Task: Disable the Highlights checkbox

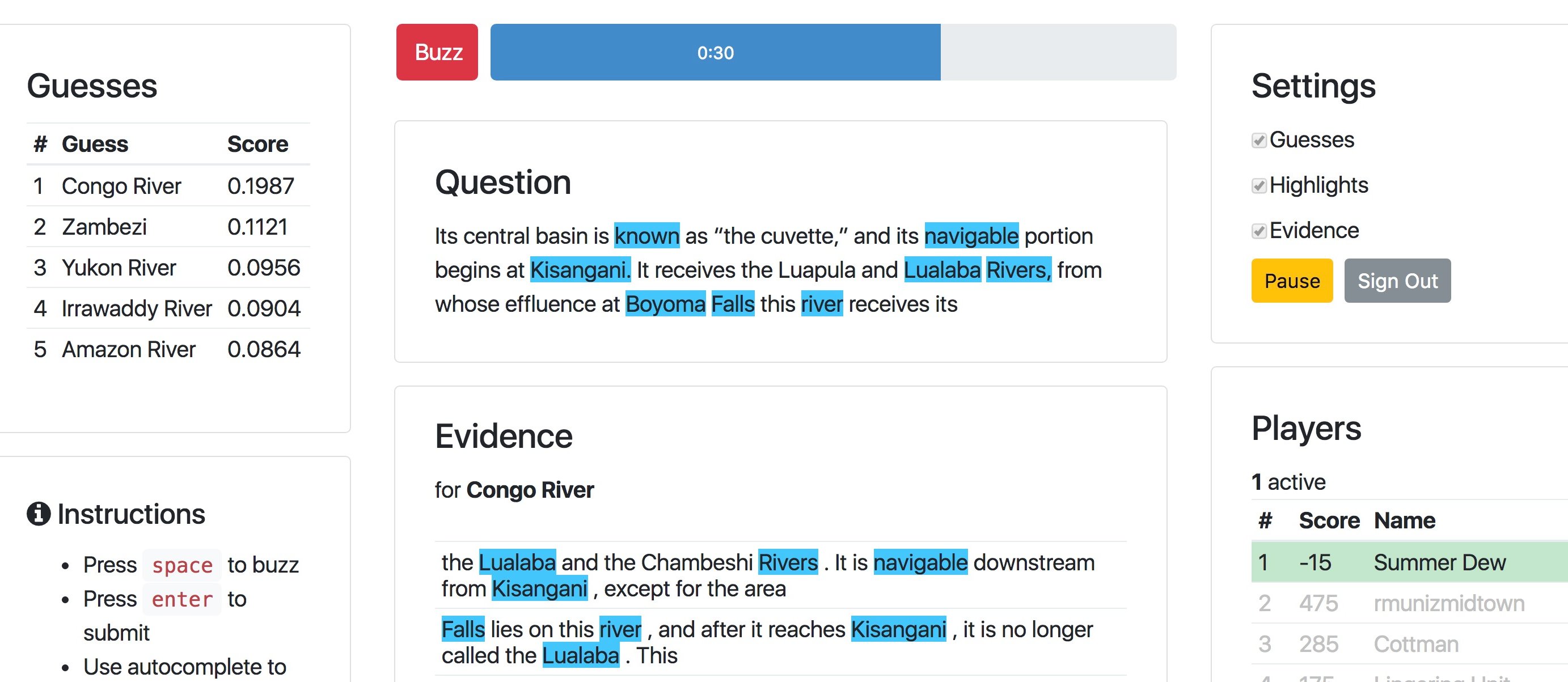Action: (1259, 185)
